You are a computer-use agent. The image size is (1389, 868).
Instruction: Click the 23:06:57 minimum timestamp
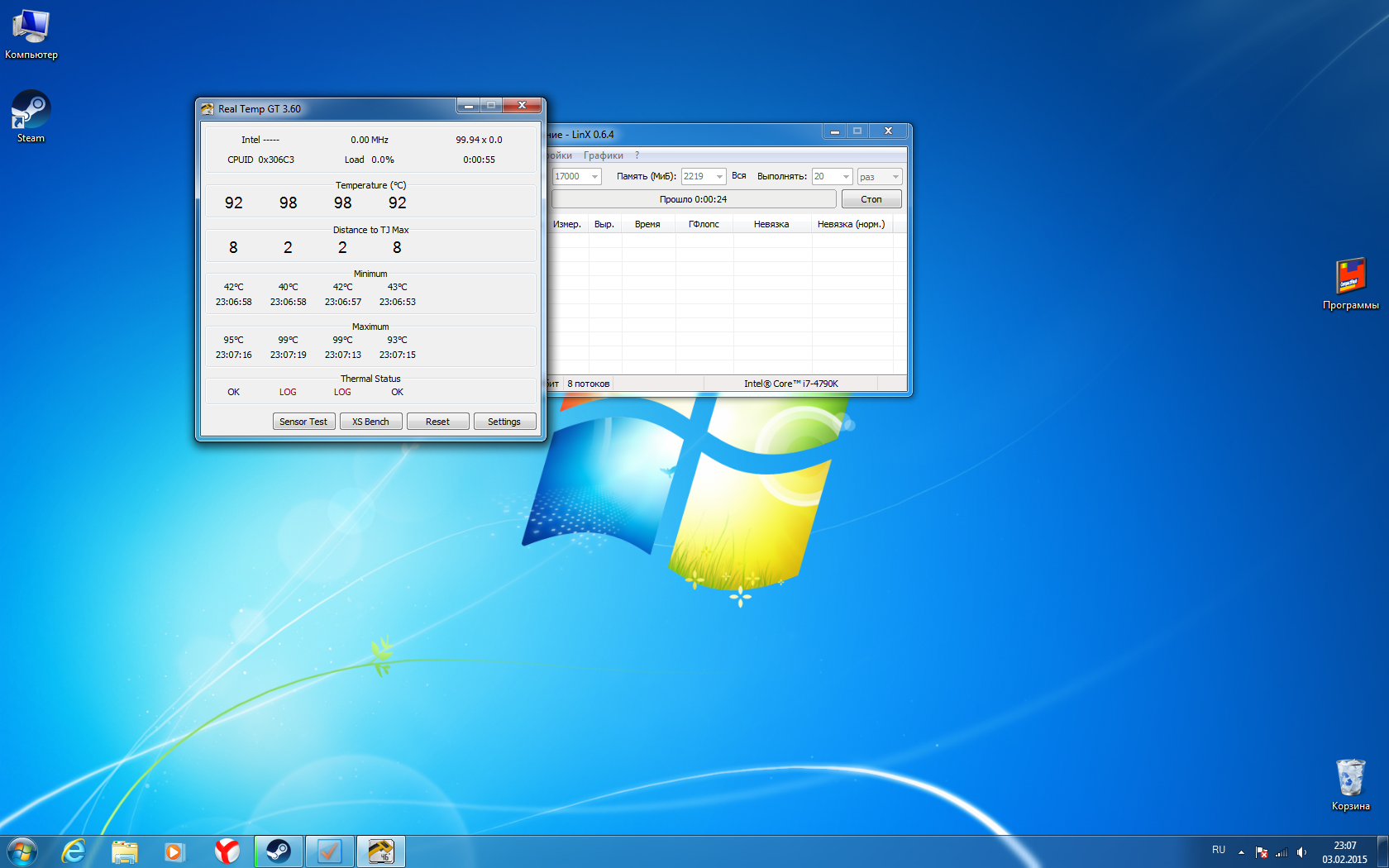[342, 302]
